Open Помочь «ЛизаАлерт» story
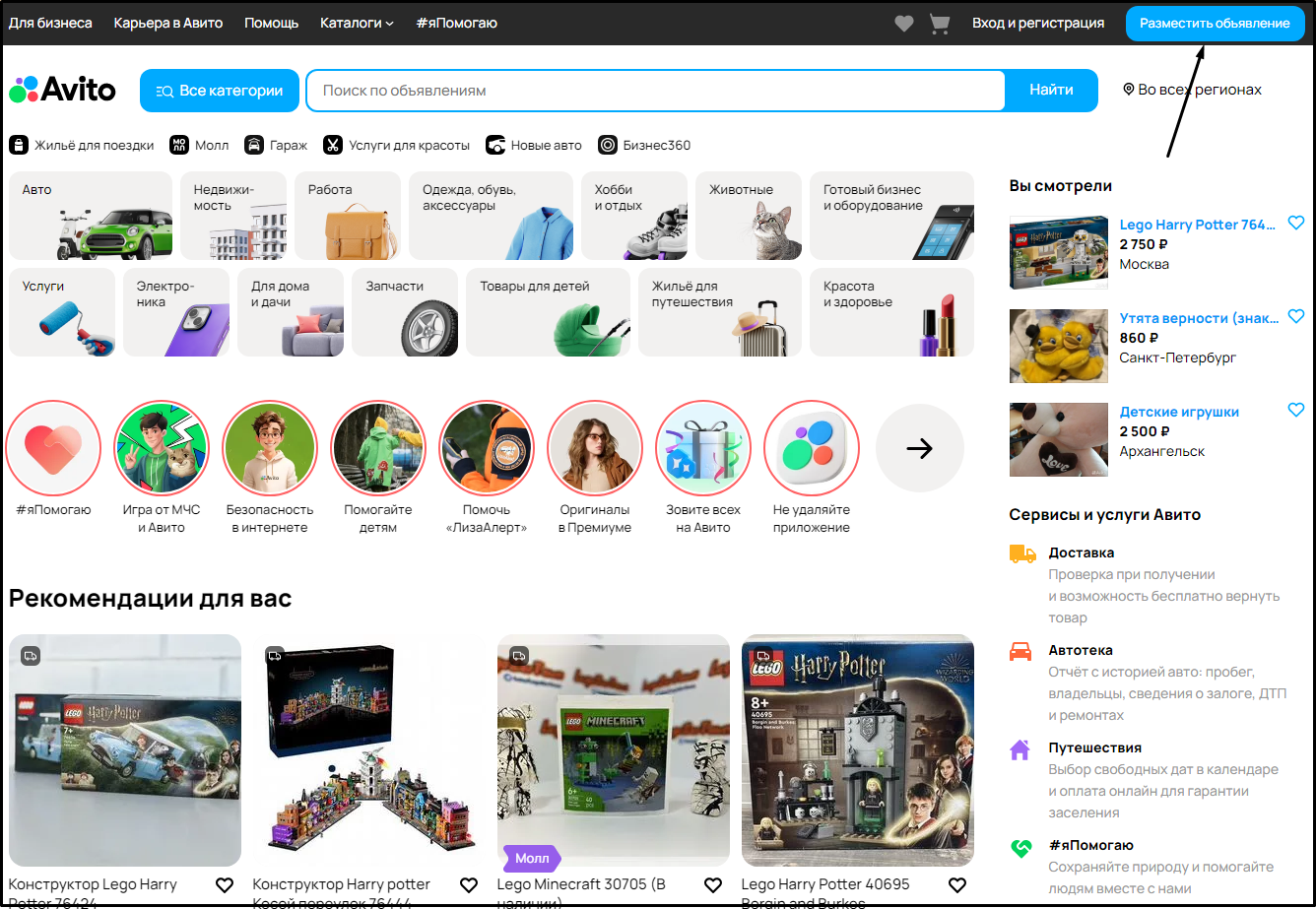This screenshot has width=1316, height=909. [487, 447]
